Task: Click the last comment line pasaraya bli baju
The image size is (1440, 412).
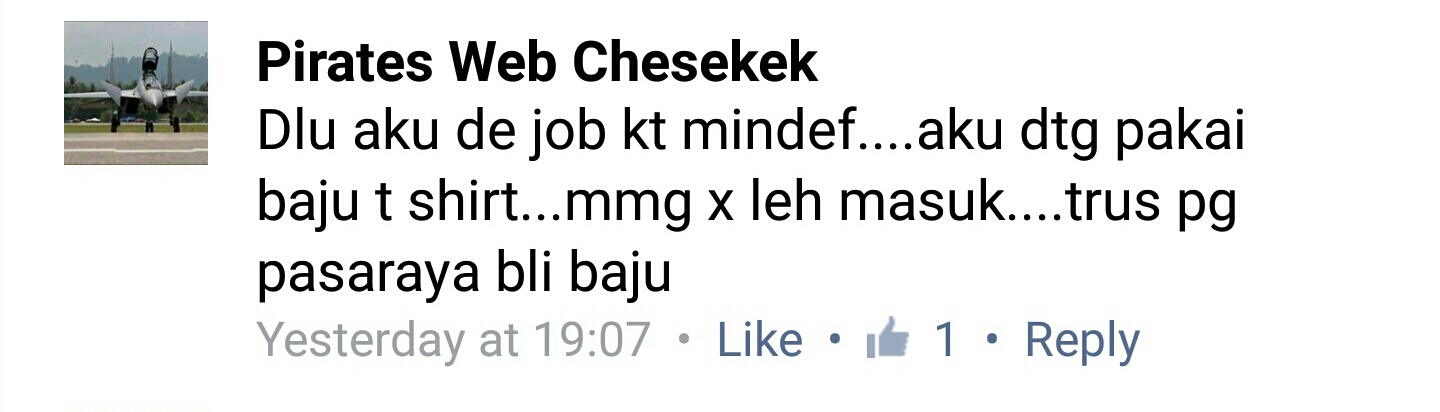Action: [x=463, y=274]
